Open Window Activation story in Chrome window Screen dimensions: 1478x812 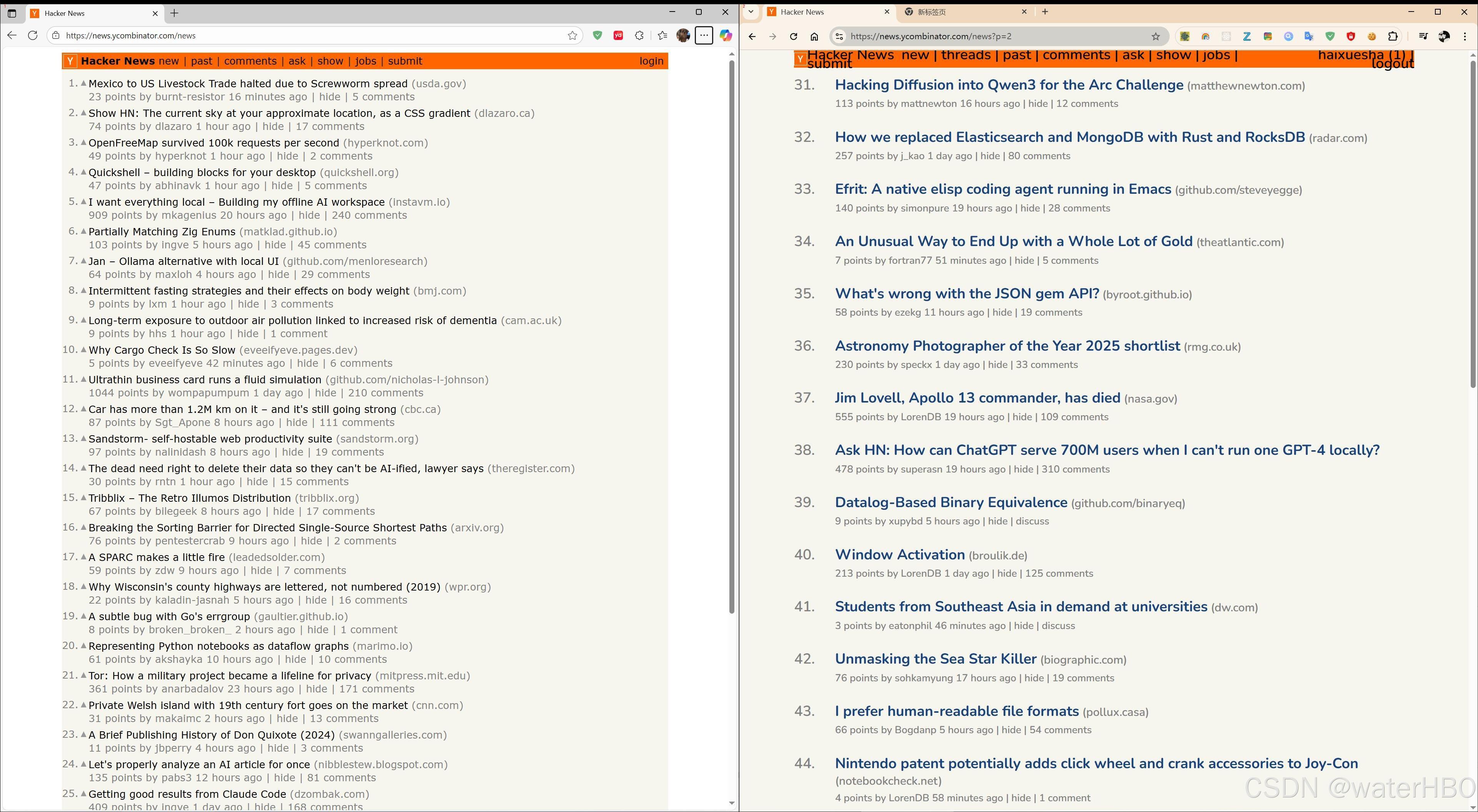pyautogui.click(x=900, y=554)
